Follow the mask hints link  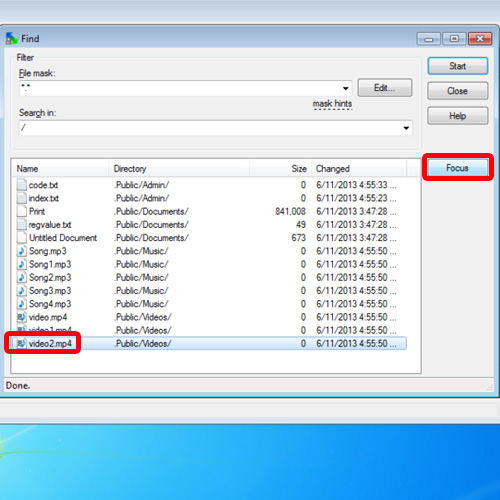[332, 104]
